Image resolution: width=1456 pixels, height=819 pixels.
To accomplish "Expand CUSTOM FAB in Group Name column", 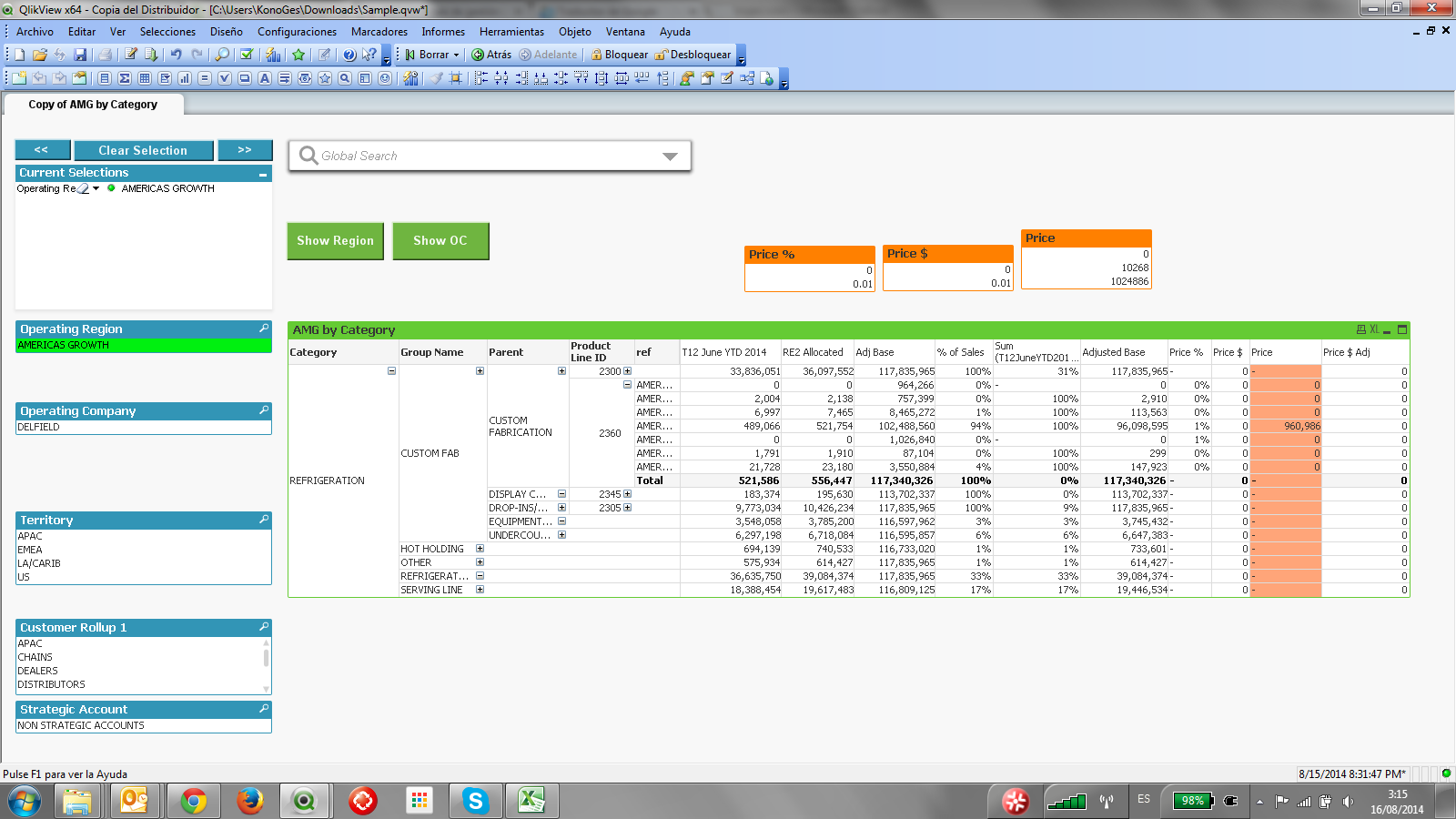I will (480, 370).
